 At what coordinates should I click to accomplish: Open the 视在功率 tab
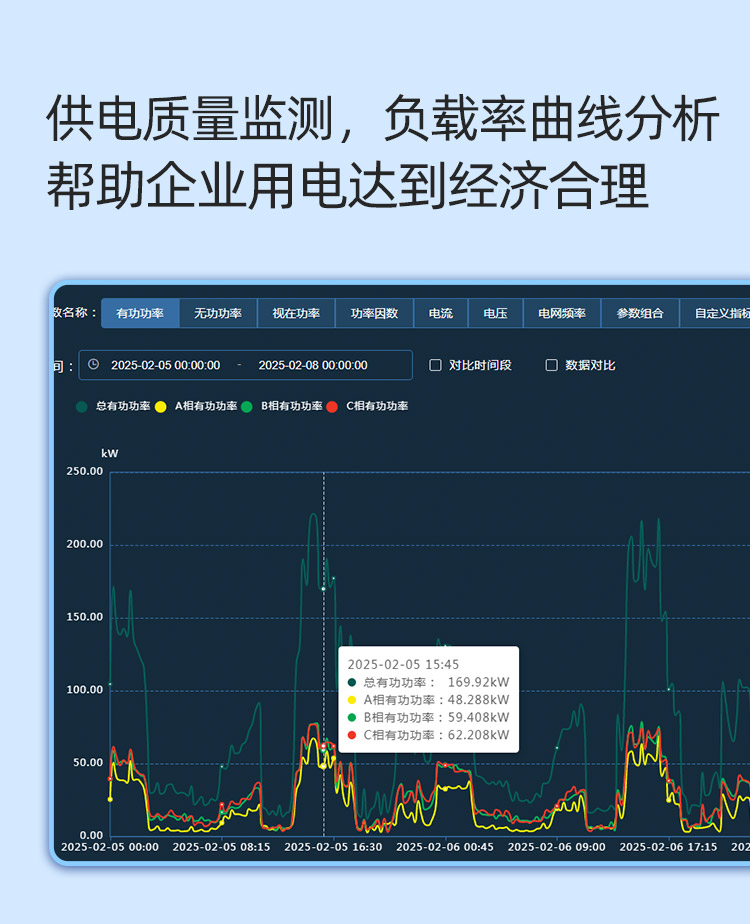[296, 313]
